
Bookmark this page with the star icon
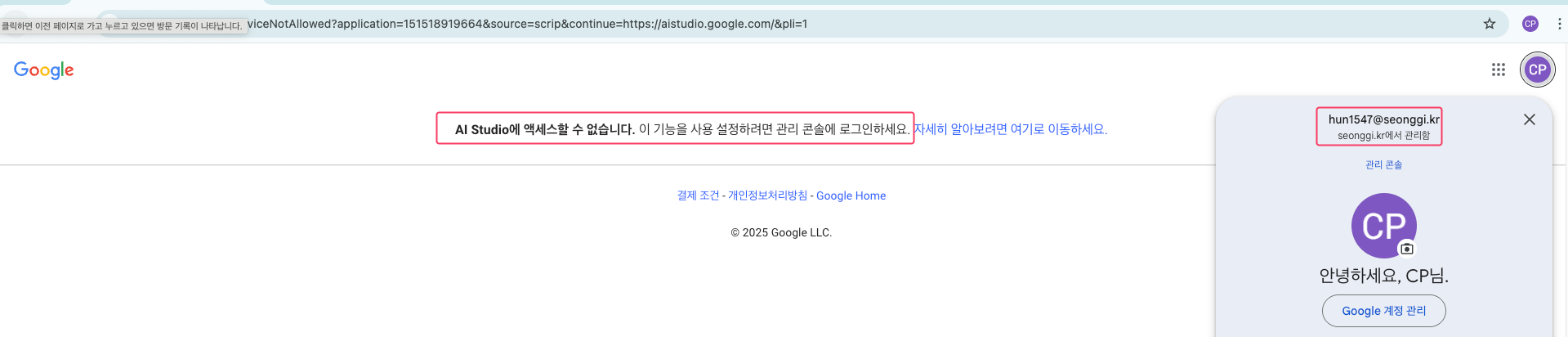(1489, 24)
